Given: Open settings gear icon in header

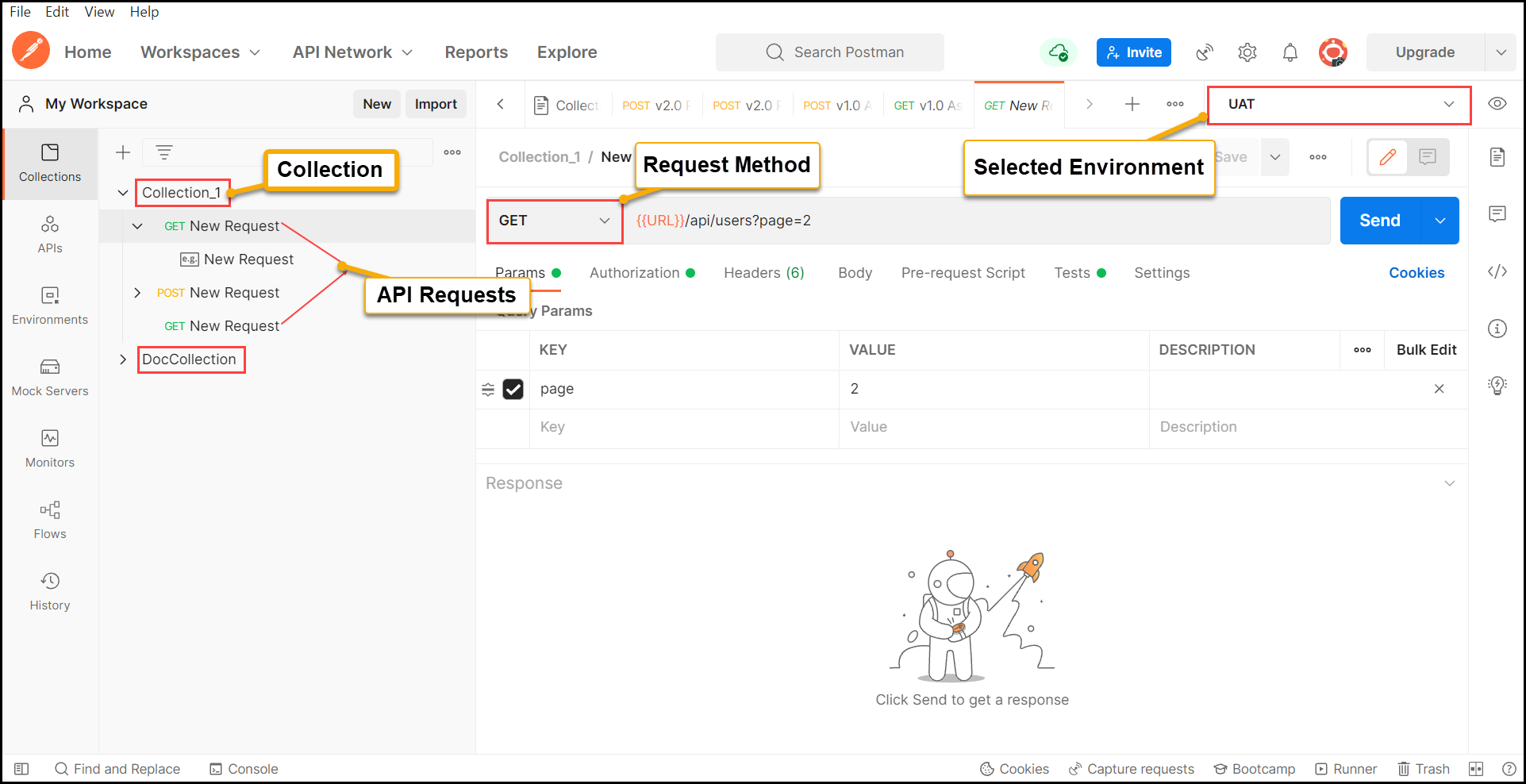Looking at the screenshot, I should [x=1247, y=52].
